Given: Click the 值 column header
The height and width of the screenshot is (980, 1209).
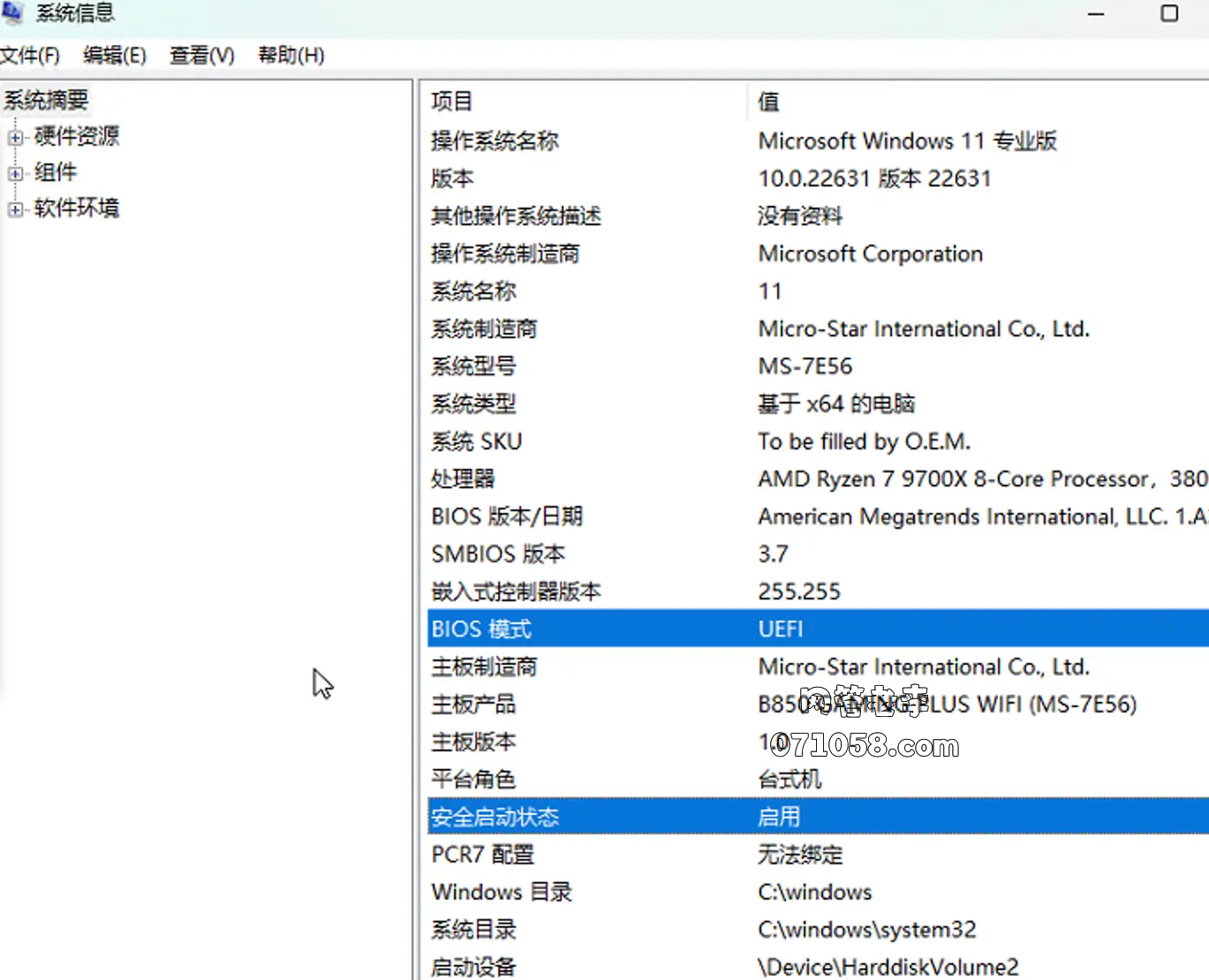Looking at the screenshot, I should [768, 102].
